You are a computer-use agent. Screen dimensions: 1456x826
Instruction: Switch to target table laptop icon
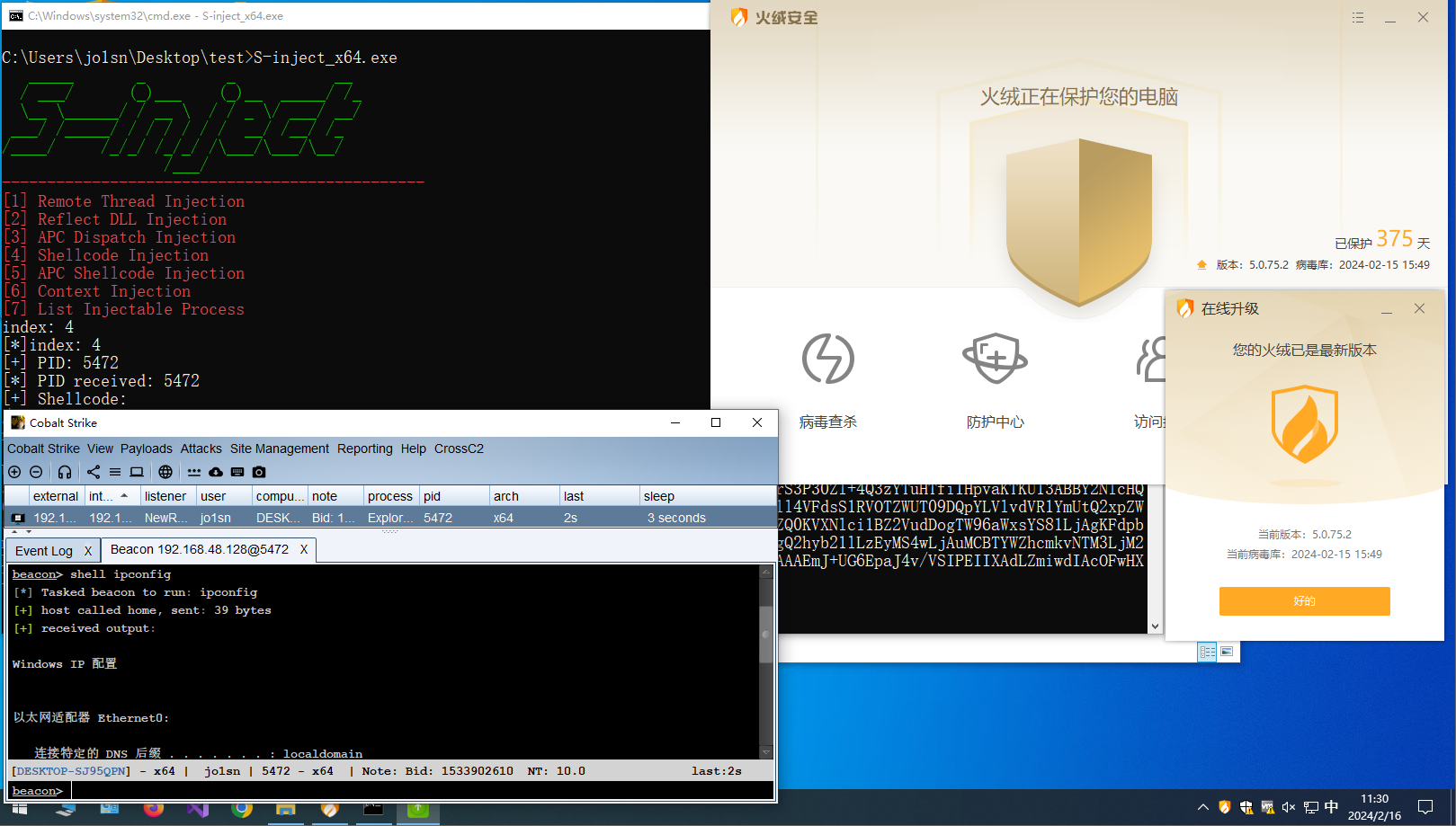click(x=137, y=472)
